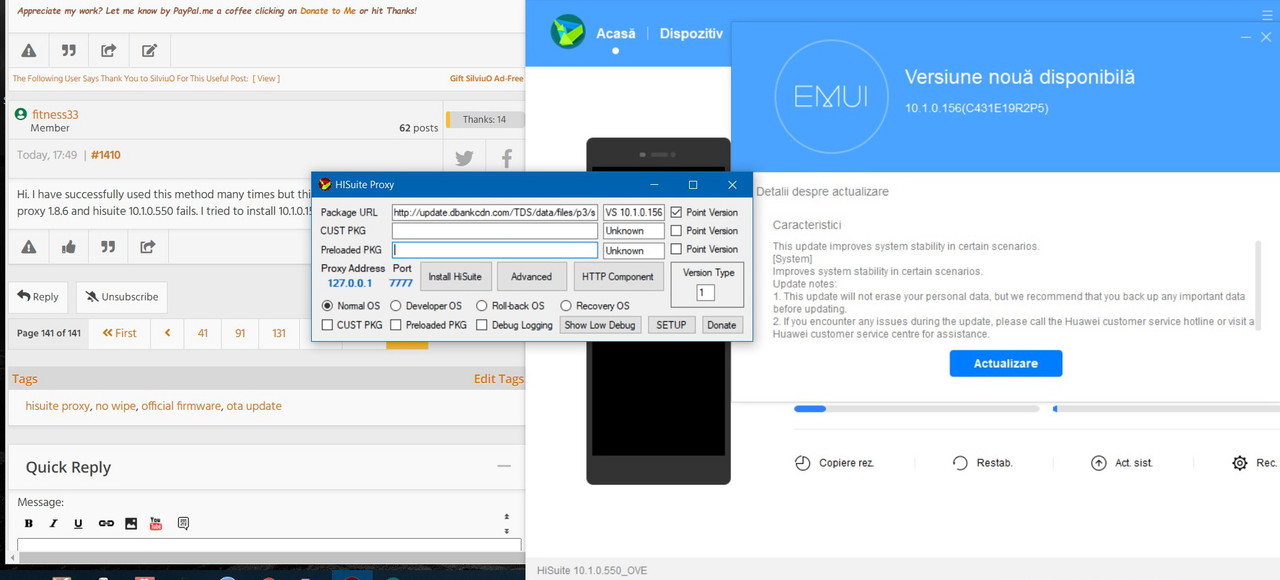Image resolution: width=1280 pixels, height=580 pixels.
Task: Select Recovery OS radio button
Action: pos(566,306)
